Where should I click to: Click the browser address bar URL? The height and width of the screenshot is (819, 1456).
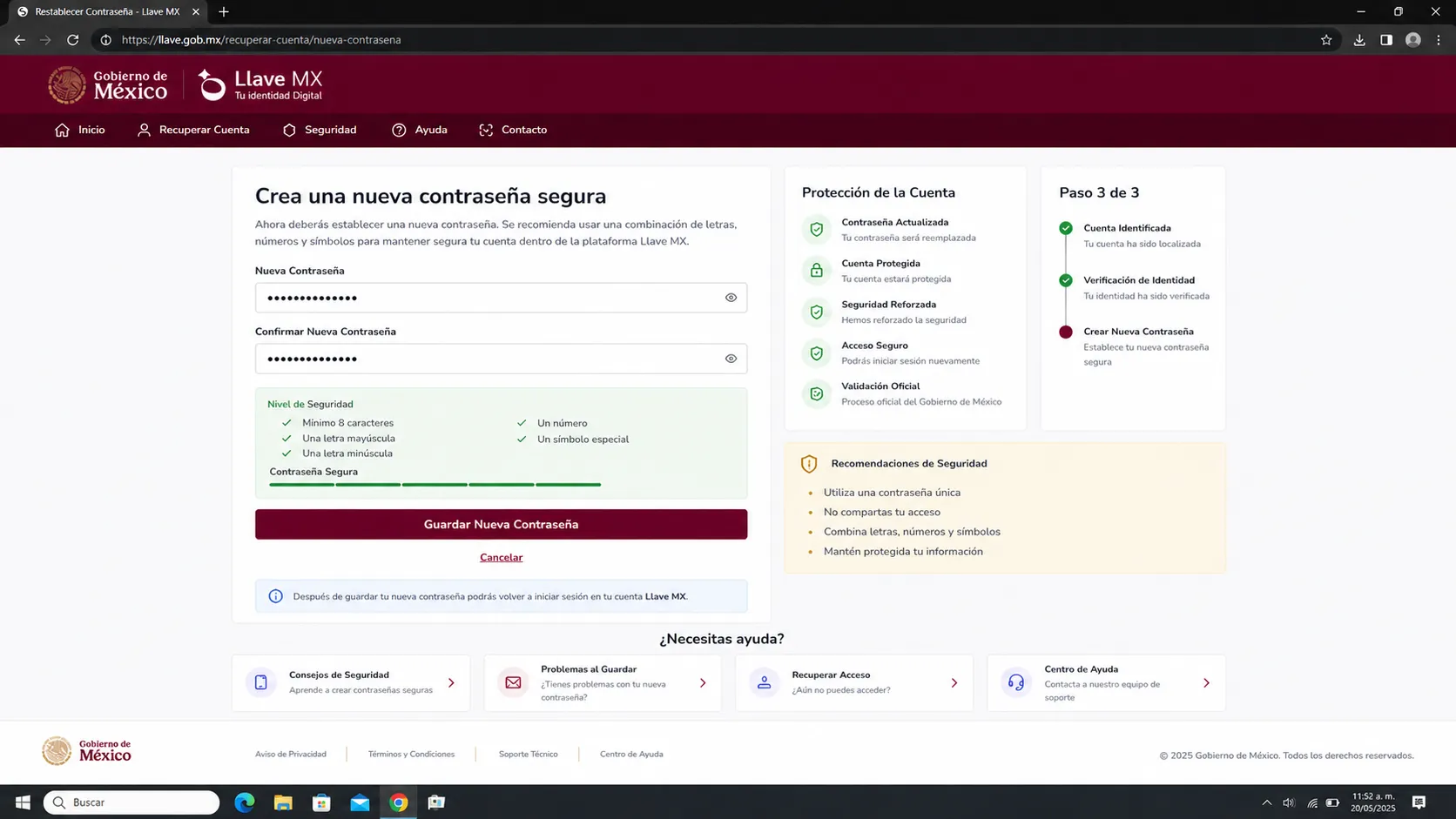click(x=261, y=40)
